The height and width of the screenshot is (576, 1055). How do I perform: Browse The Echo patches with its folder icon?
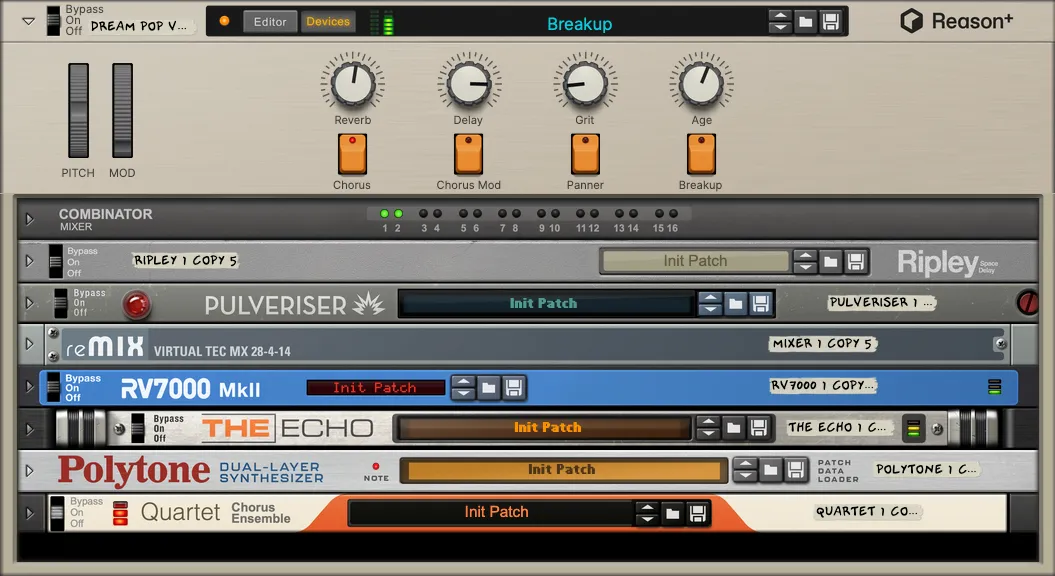tap(733, 428)
